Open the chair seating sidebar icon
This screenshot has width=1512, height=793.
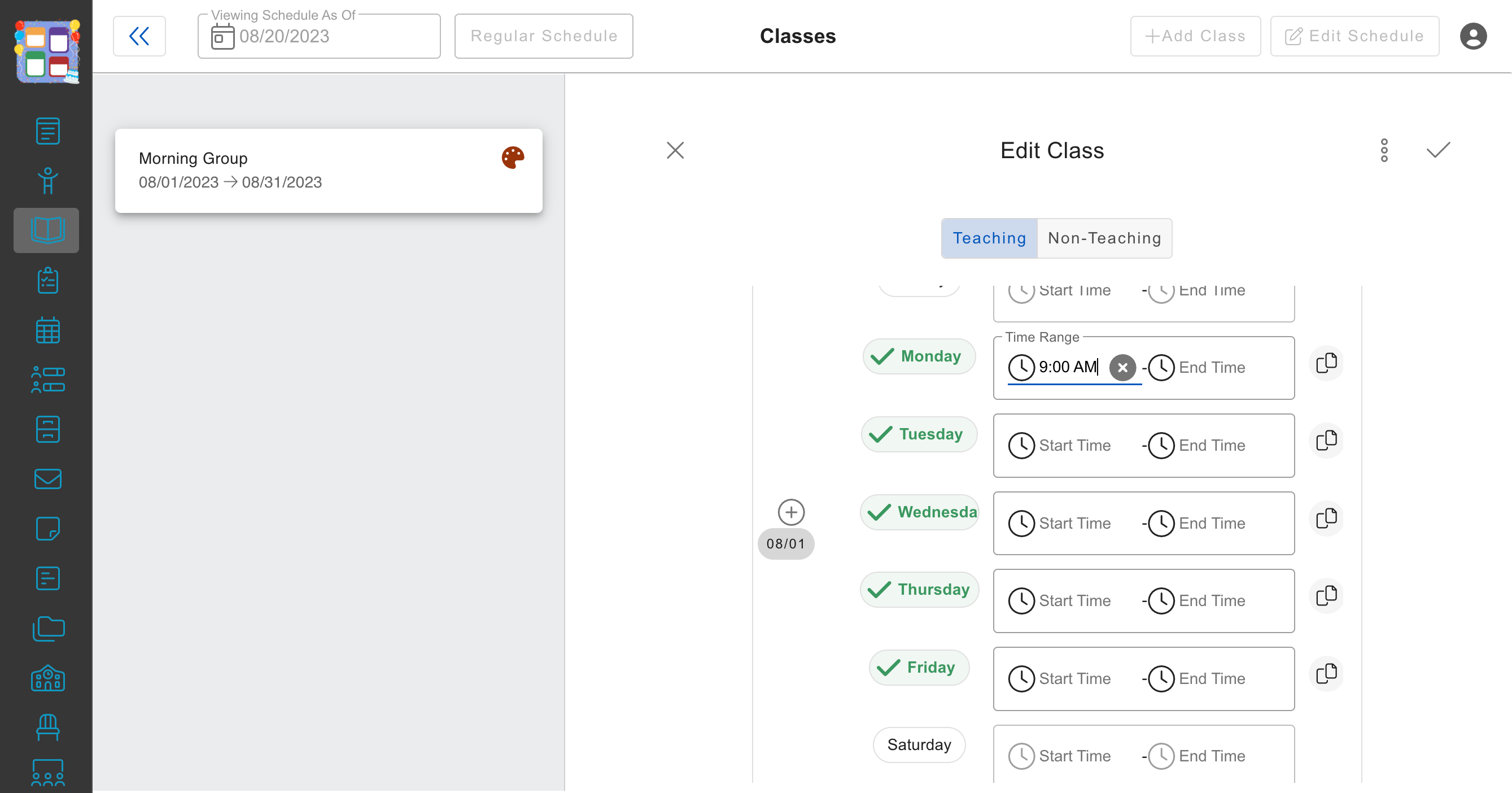[x=47, y=728]
